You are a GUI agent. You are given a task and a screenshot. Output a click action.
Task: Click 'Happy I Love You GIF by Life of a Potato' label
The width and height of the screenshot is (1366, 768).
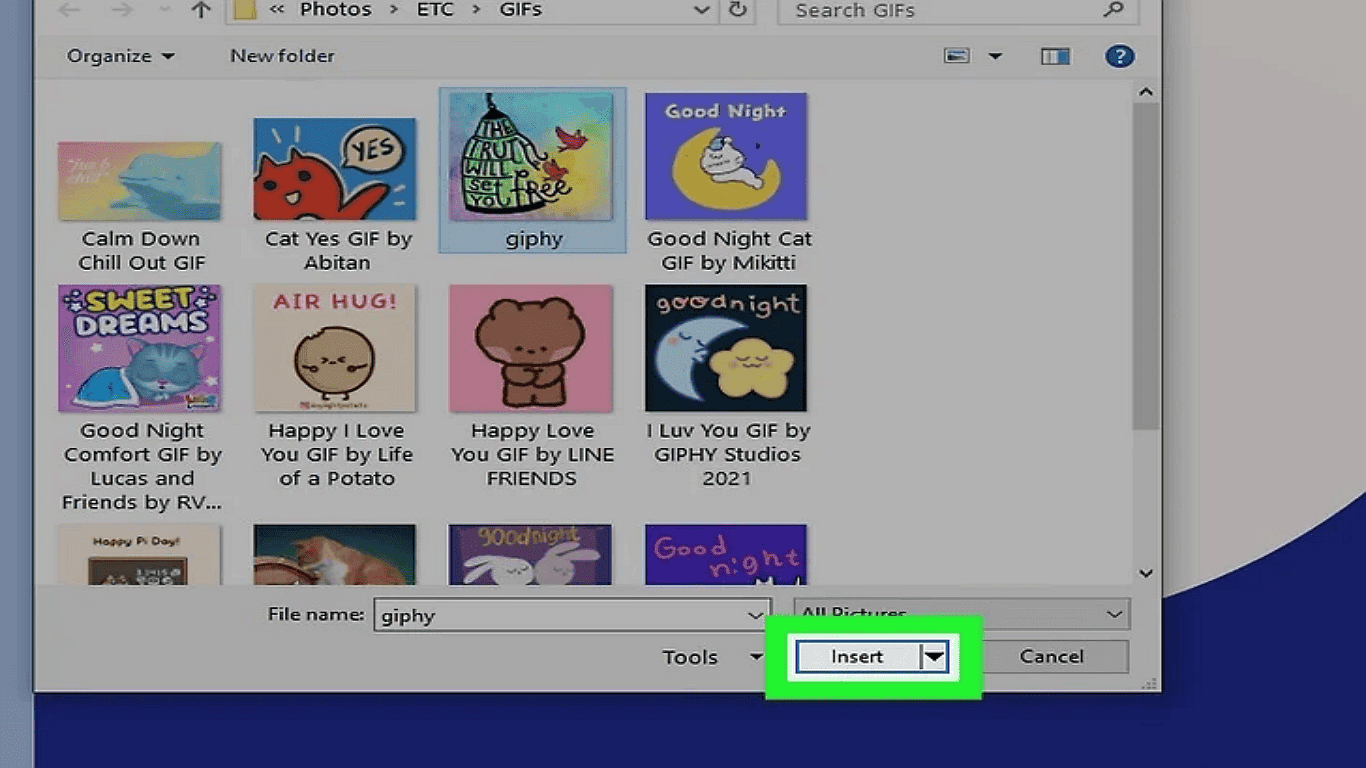click(337, 454)
